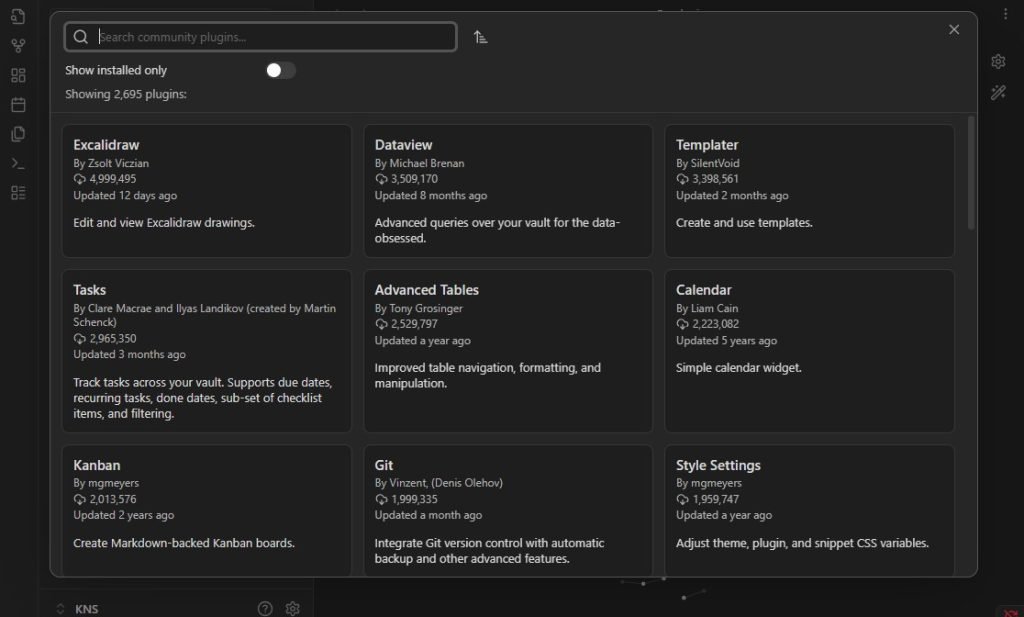The height and width of the screenshot is (617, 1024).
Task: Select the grid dashboard icon in the sidebar
Action: [16, 74]
